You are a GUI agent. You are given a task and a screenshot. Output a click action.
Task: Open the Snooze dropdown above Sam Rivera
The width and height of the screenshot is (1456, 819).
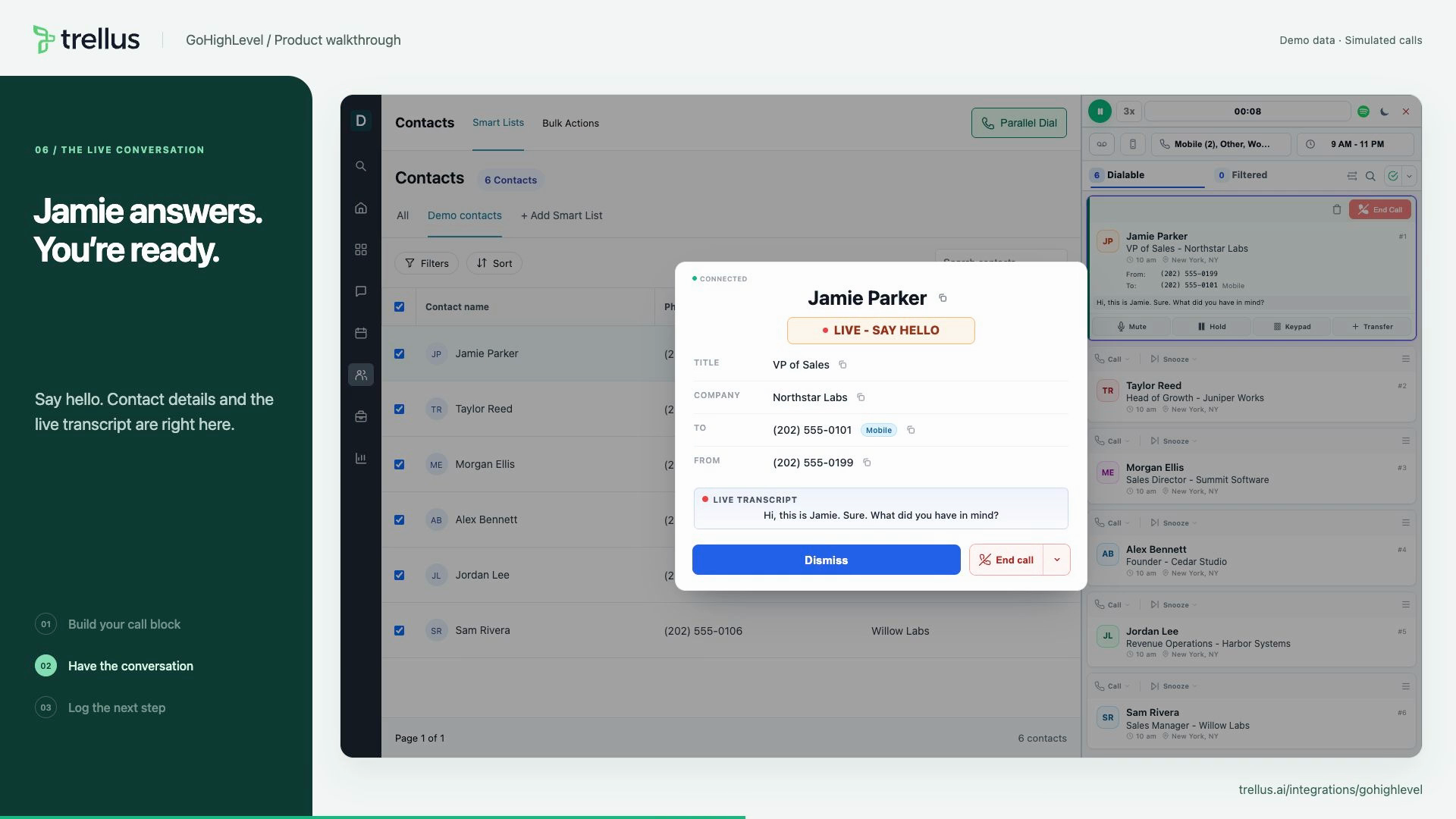click(x=1174, y=686)
